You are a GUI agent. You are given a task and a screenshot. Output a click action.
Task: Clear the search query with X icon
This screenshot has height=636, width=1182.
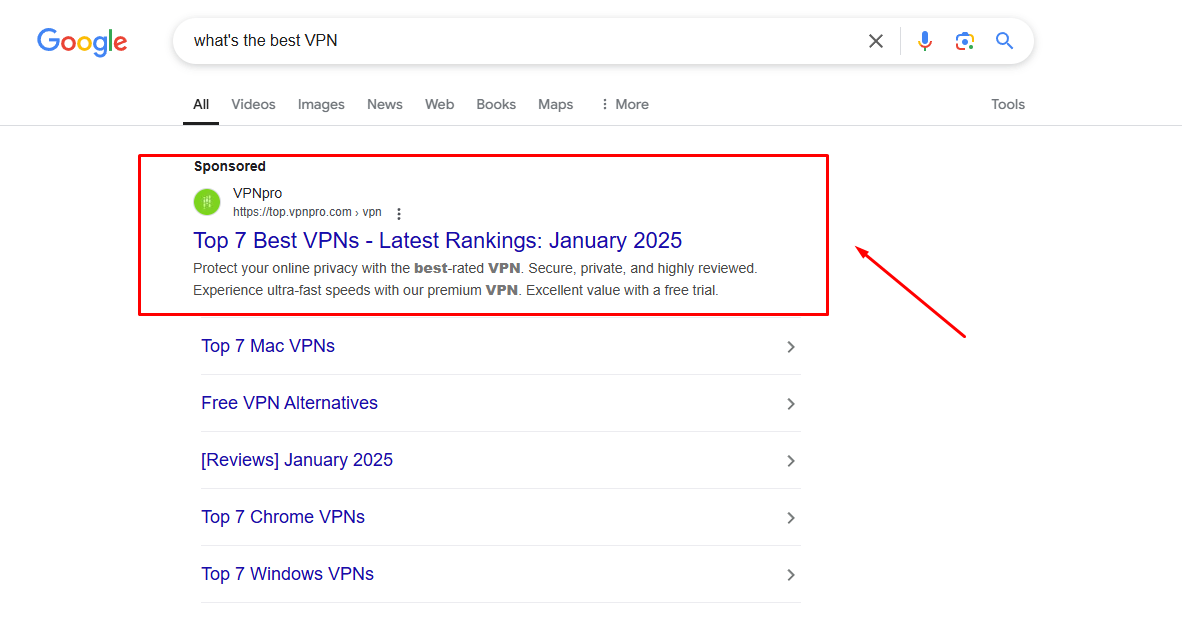[x=875, y=41]
